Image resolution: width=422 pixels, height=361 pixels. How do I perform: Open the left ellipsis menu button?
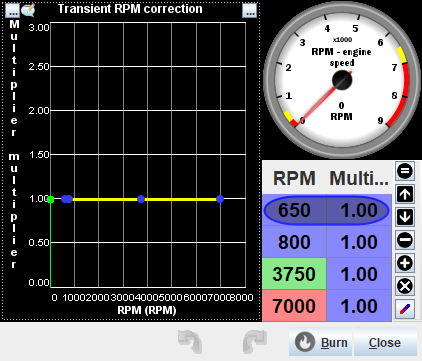(x=13, y=11)
